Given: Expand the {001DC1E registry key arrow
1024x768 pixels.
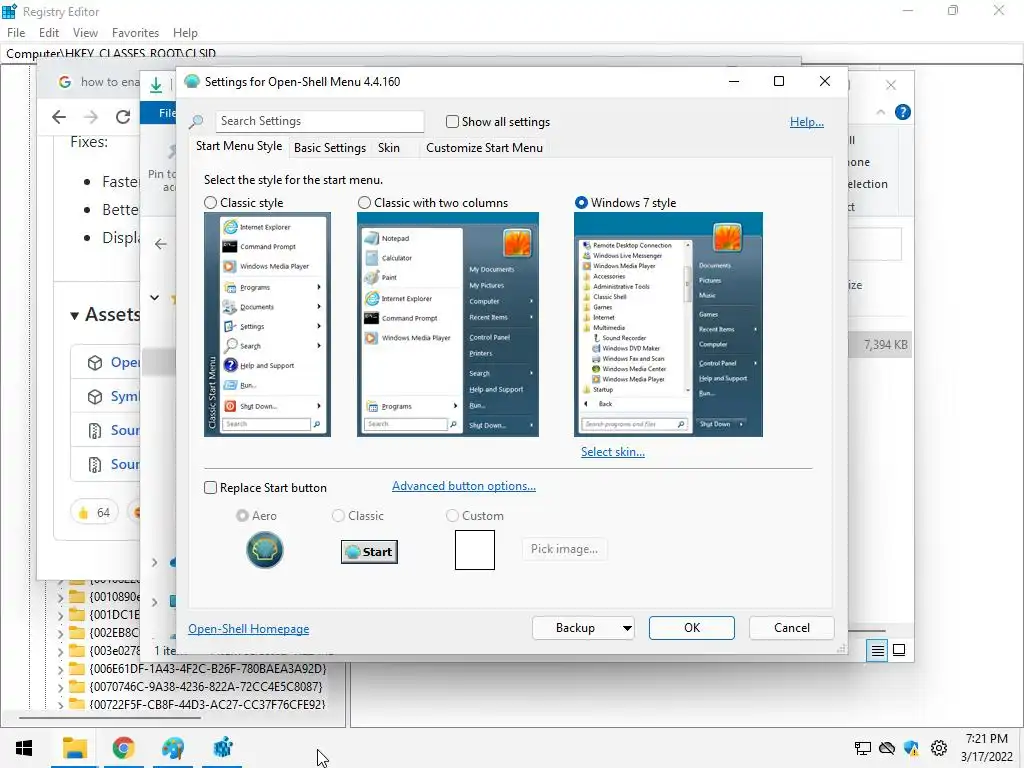Looking at the screenshot, I should point(60,615).
